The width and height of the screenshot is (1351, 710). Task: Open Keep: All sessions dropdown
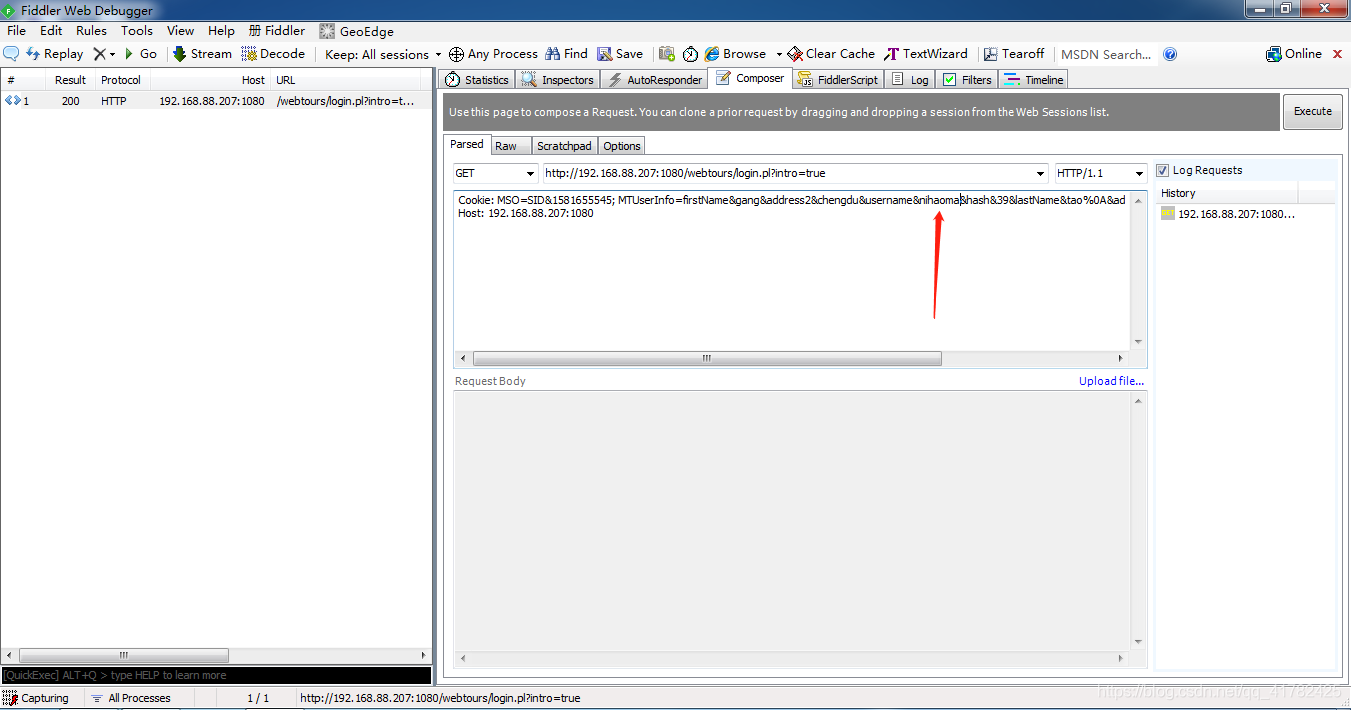[x=383, y=54]
